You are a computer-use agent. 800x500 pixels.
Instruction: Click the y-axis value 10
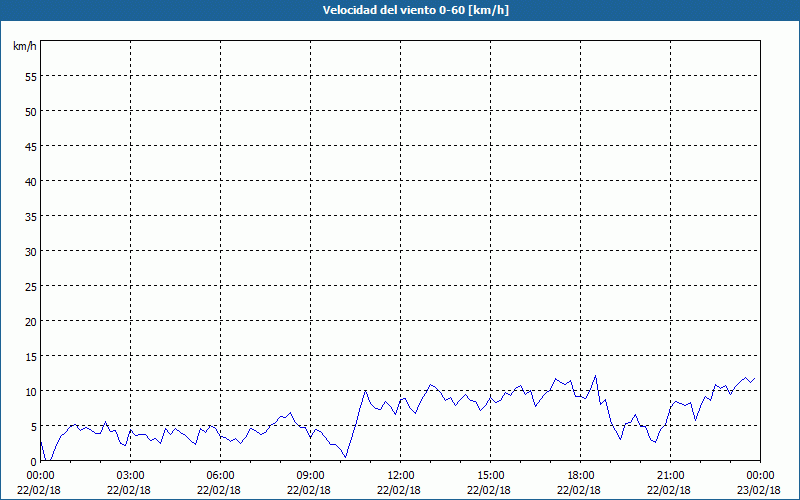point(31,391)
